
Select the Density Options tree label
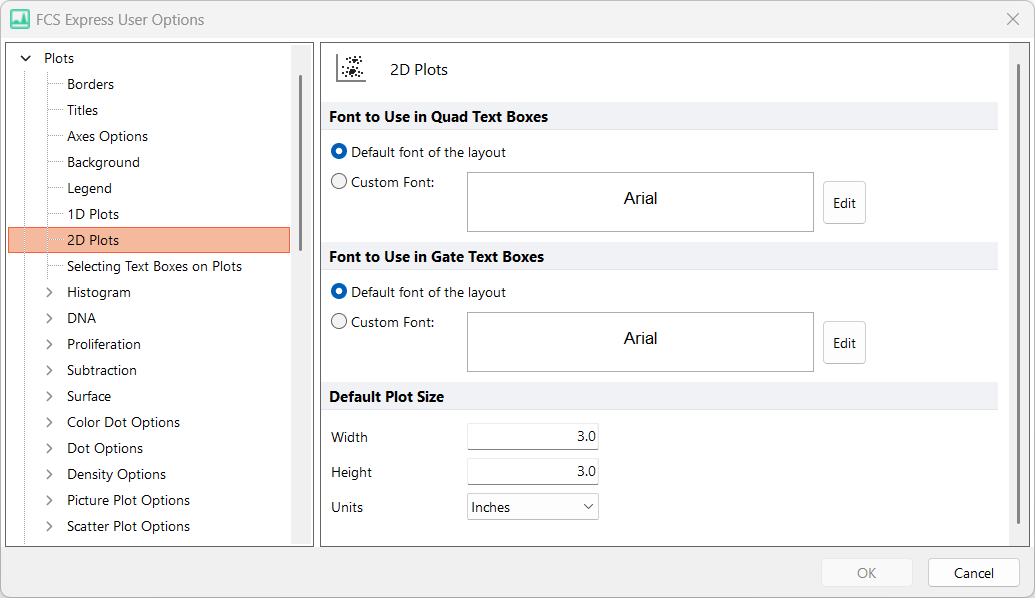(x=116, y=474)
